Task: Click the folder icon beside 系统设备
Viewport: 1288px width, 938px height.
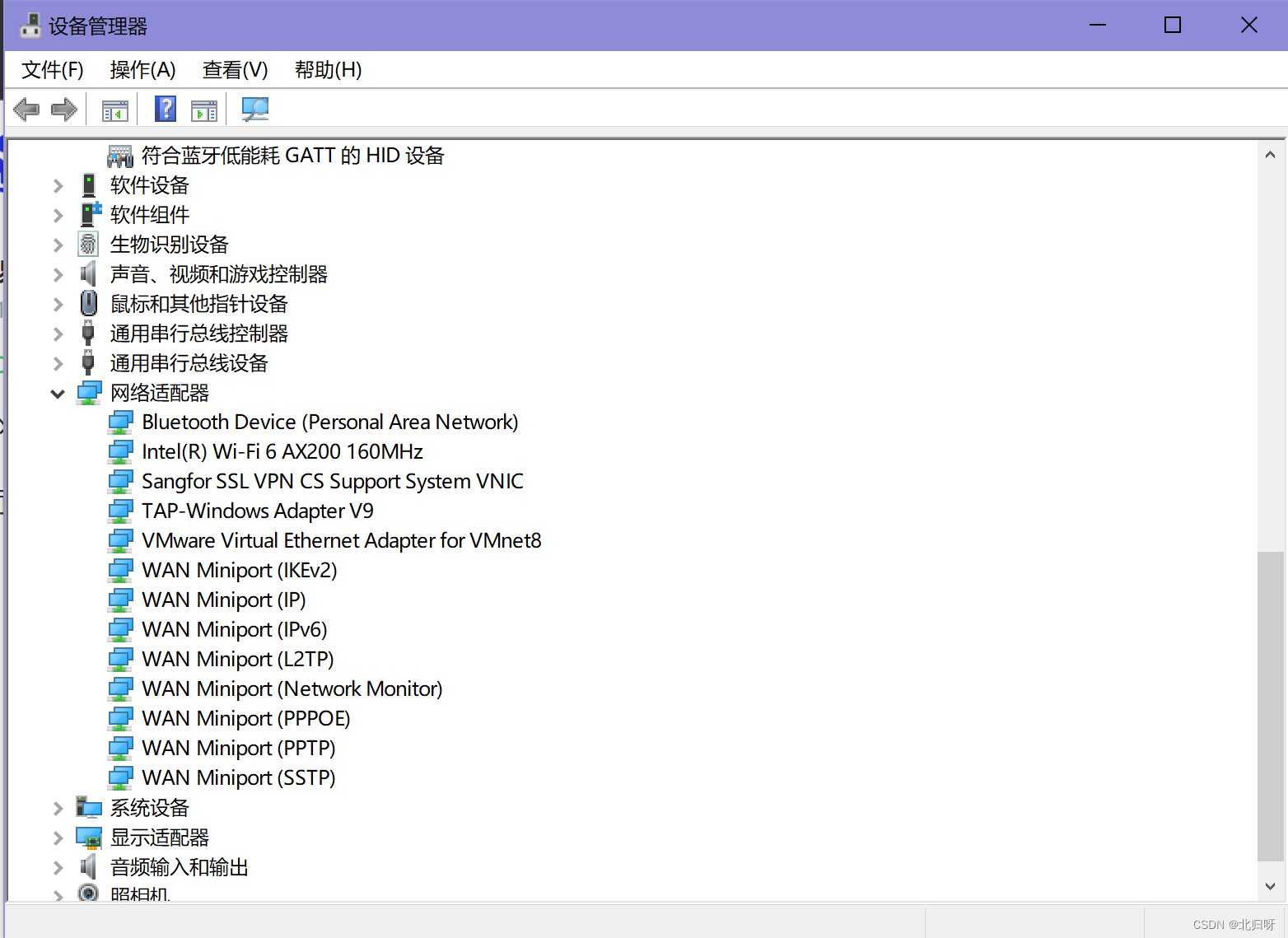Action: (89, 807)
